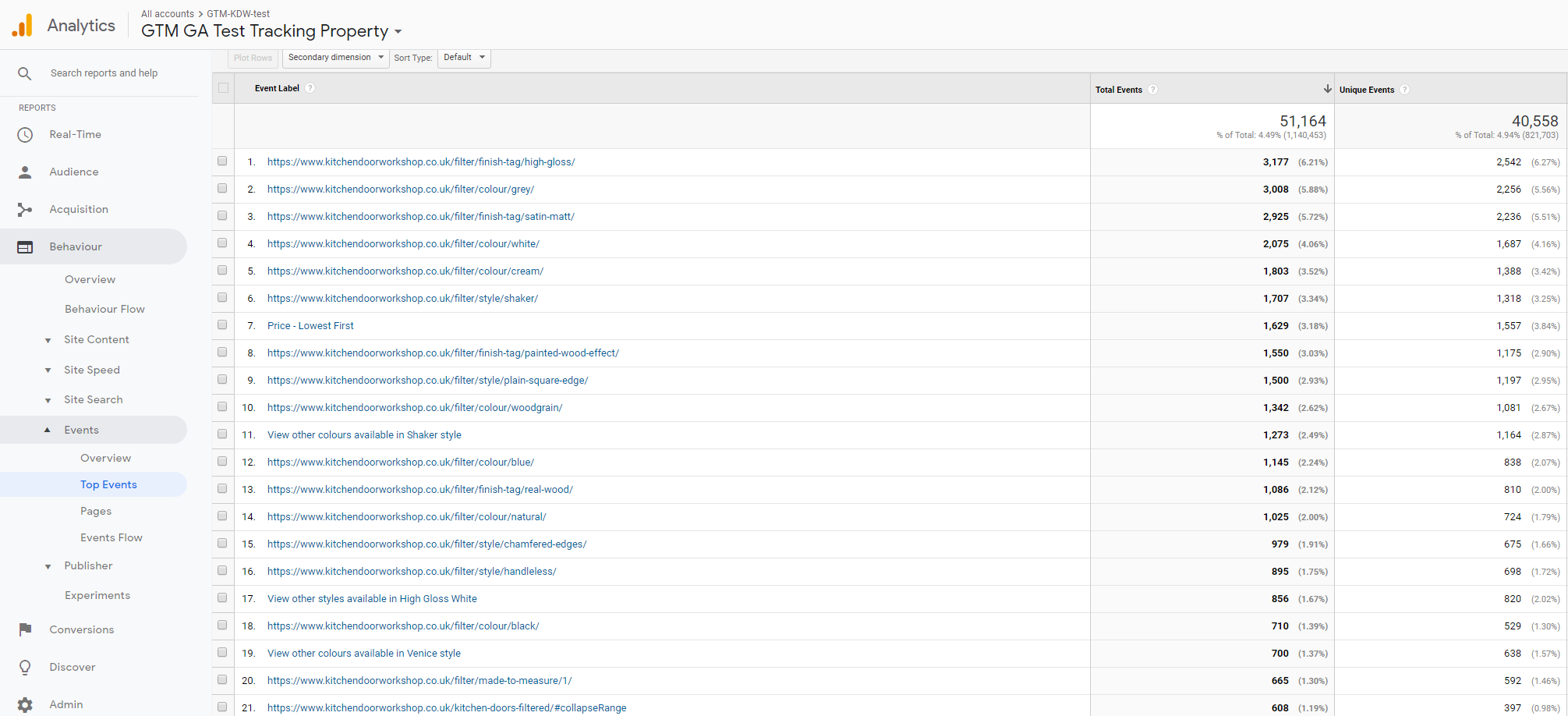Expand the Publisher section
The width and height of the screenshot is (1568, 716).
pos(48,566)
